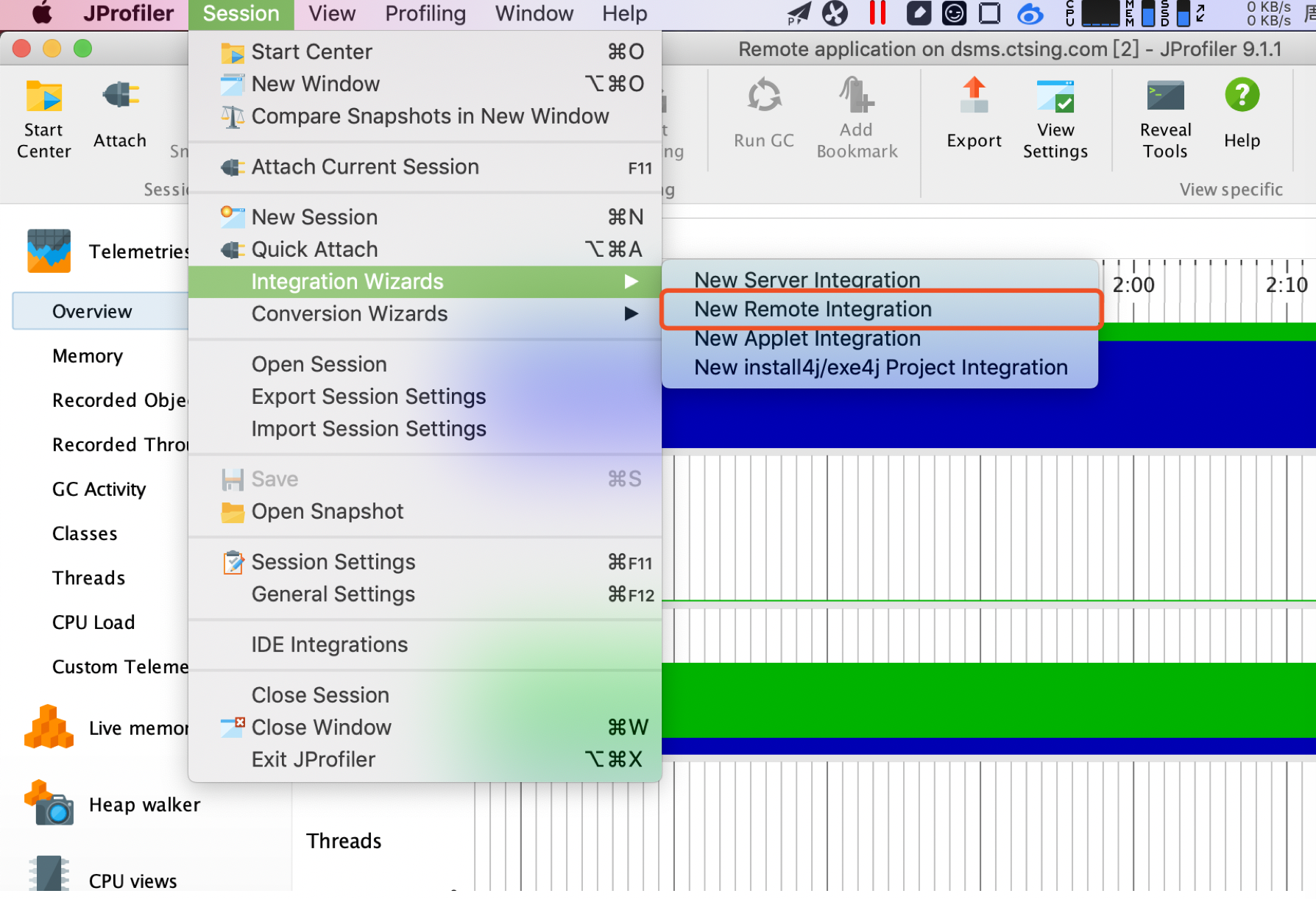Select the Heap walker camera icon
The width and height of the screenshot is (1316, 899).
point(49,803)
